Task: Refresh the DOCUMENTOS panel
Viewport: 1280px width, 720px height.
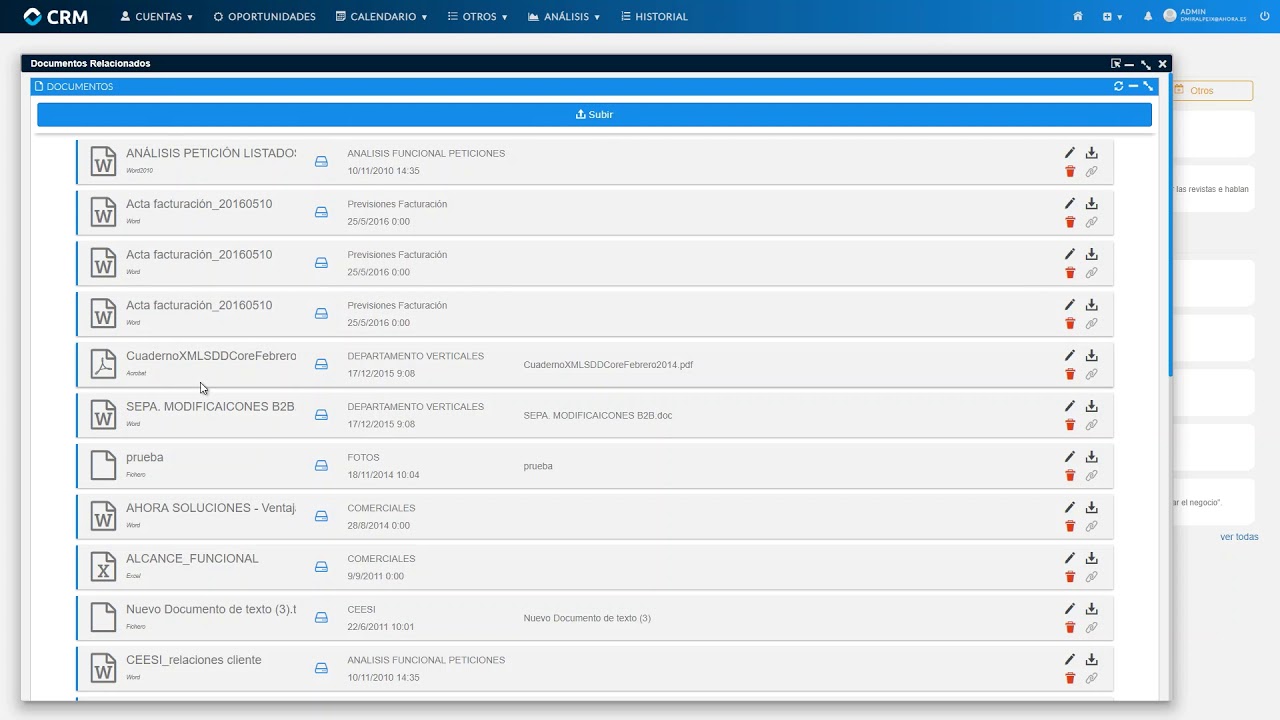Action: click(x=1118, y=86)
